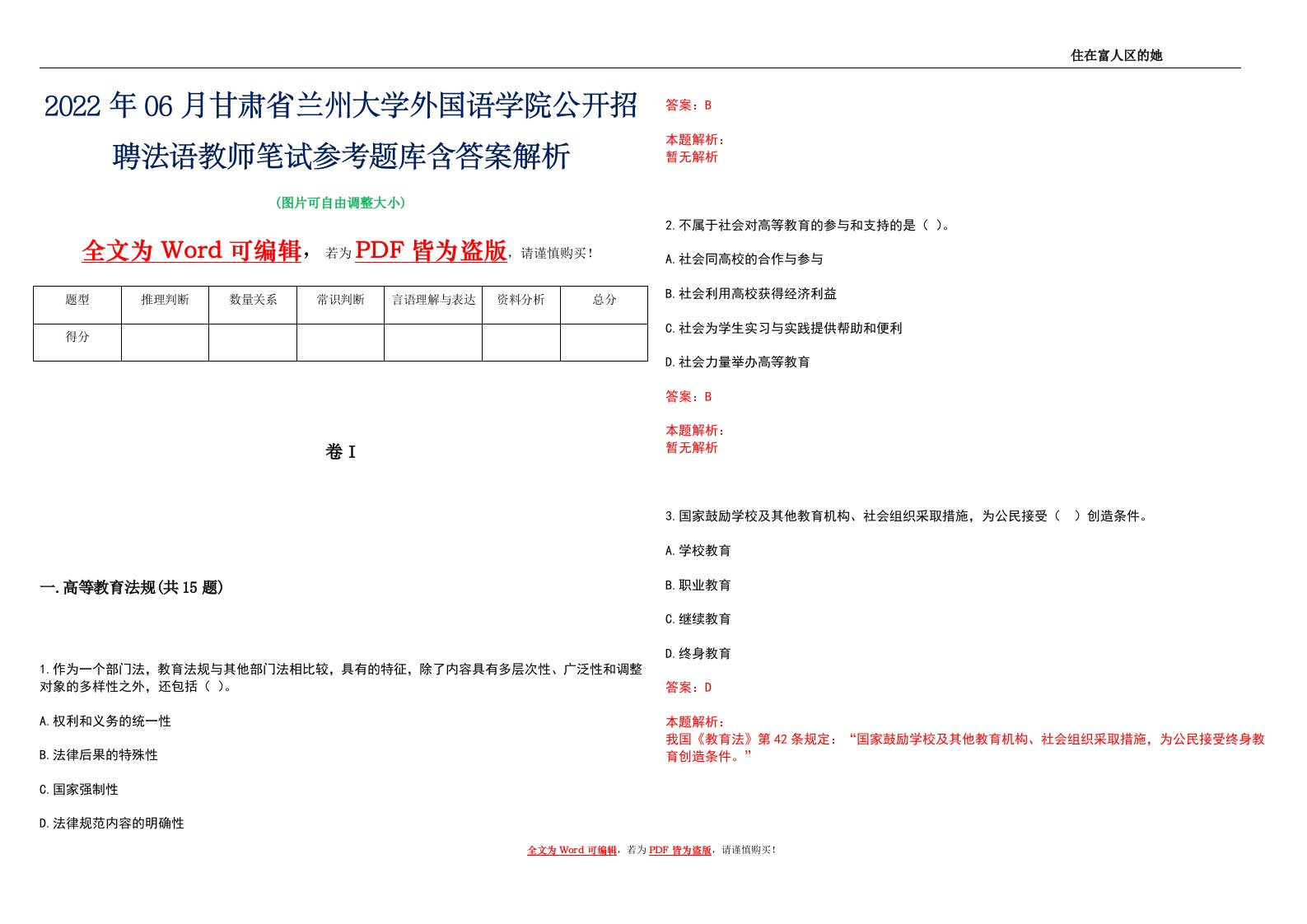Select option B.法律后果的特殊性

[x=99, y=754]
